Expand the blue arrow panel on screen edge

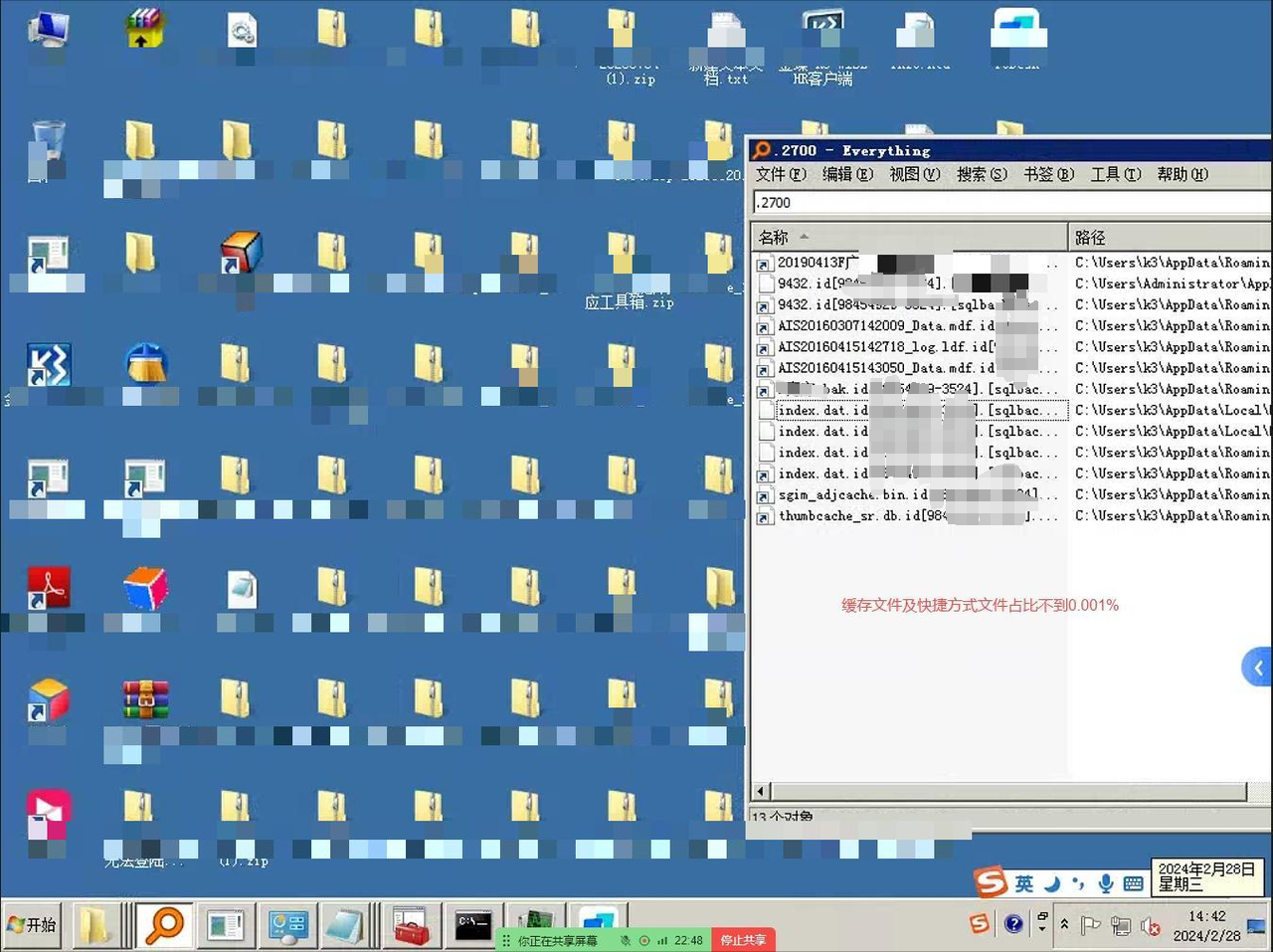1256,666
